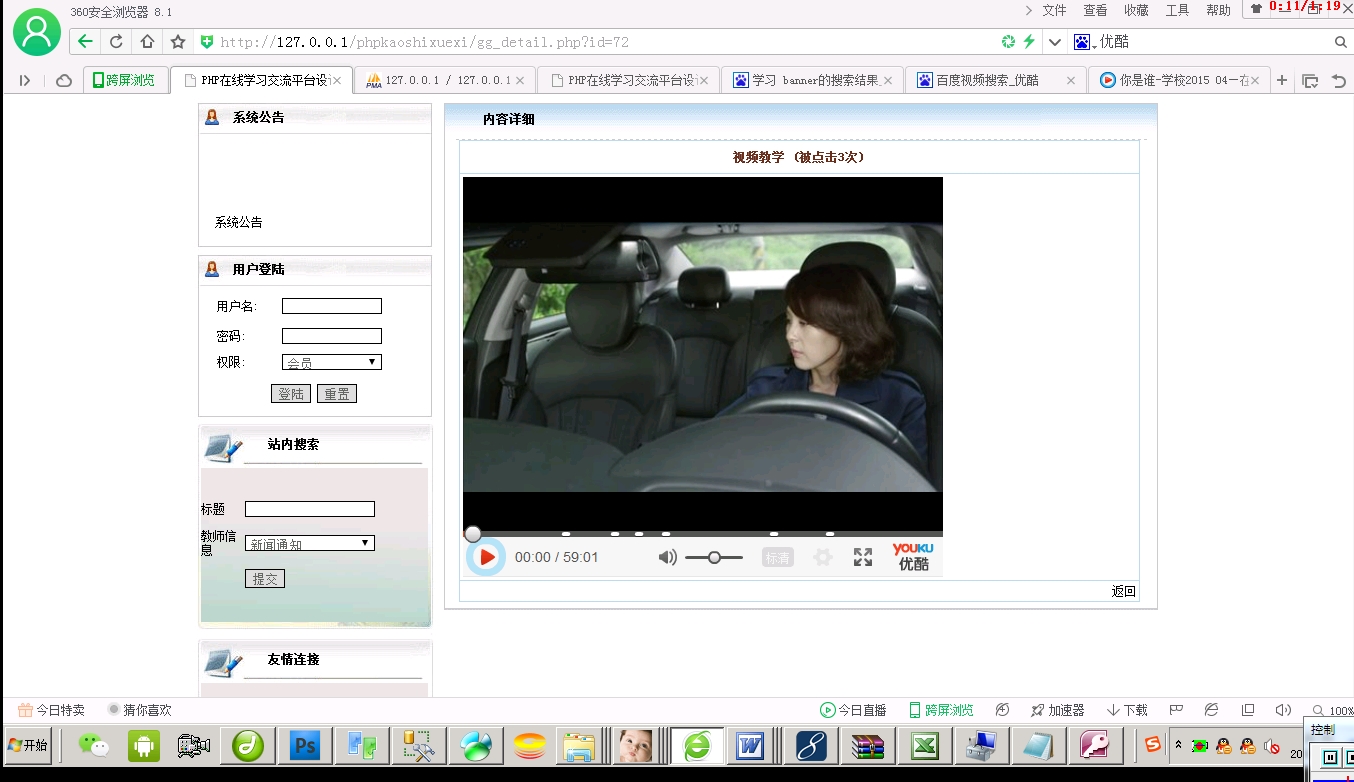Expand the system tray hidden icons arrow
This screenshot has width=1354, height=782.
coord(1178,745)
